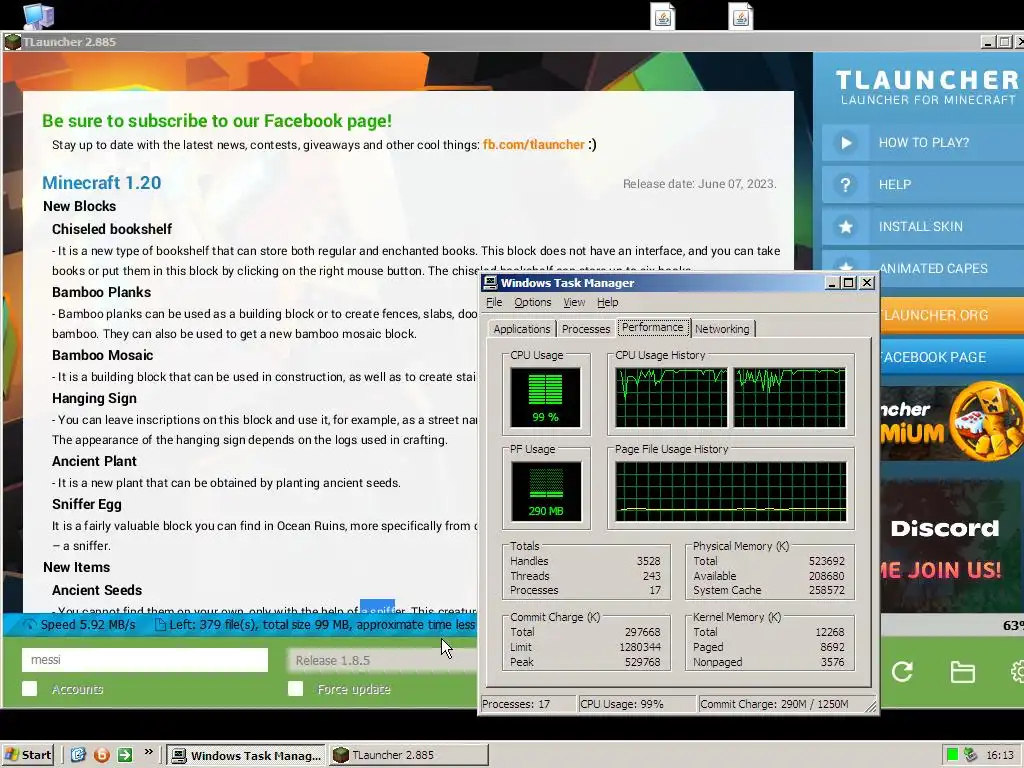Click the Threads value 243

tap(651, 576)
